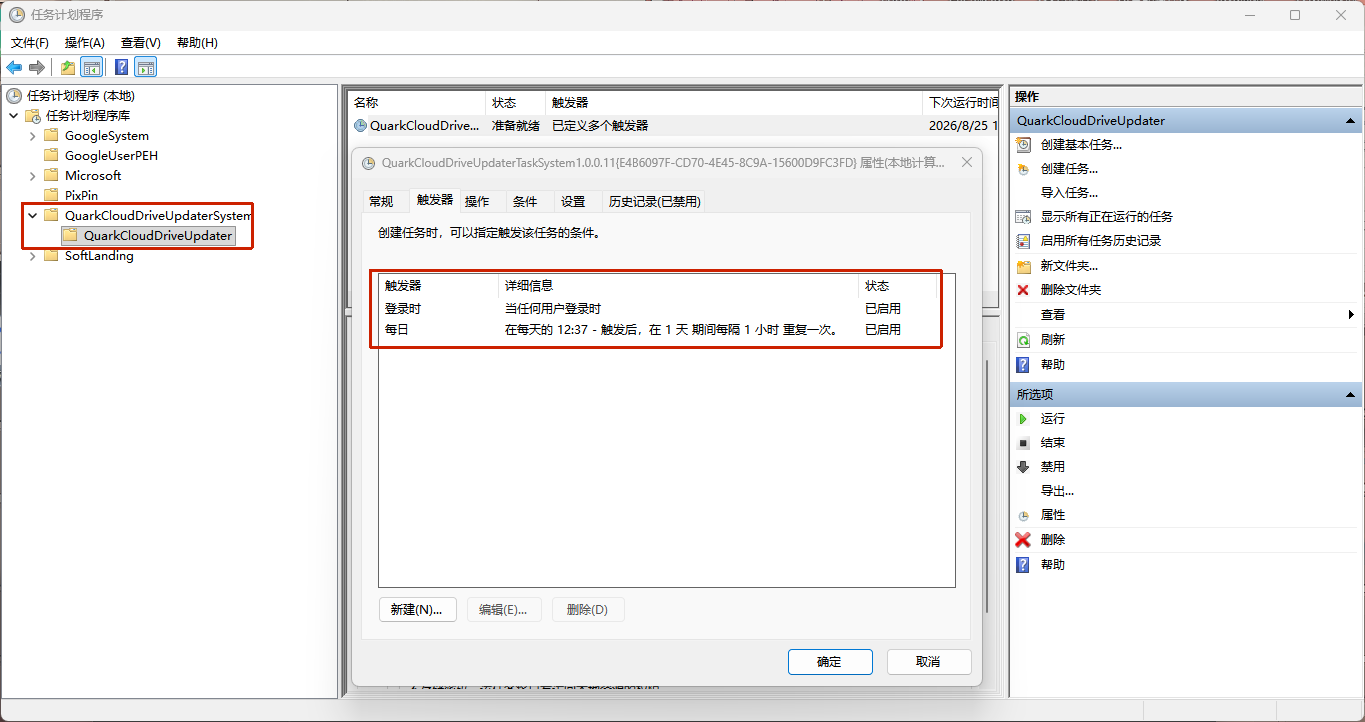Select the 触发器 tab in properties dialog
This screenshot has height=722, width=1365.
[x=434, y=200]
